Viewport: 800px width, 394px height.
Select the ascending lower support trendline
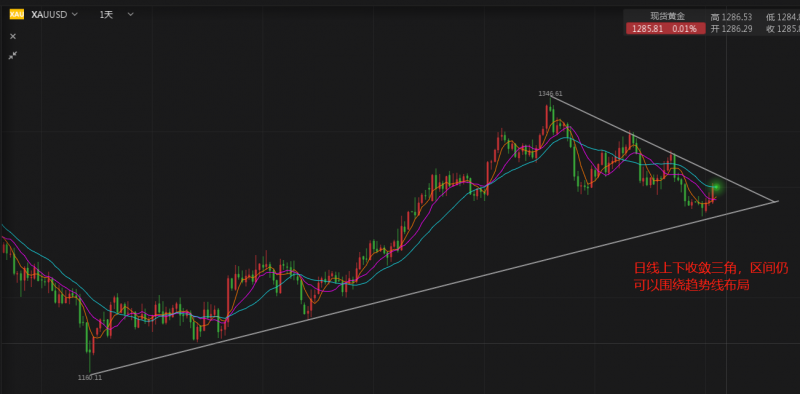pyautogui.click(x=434, y=287)
